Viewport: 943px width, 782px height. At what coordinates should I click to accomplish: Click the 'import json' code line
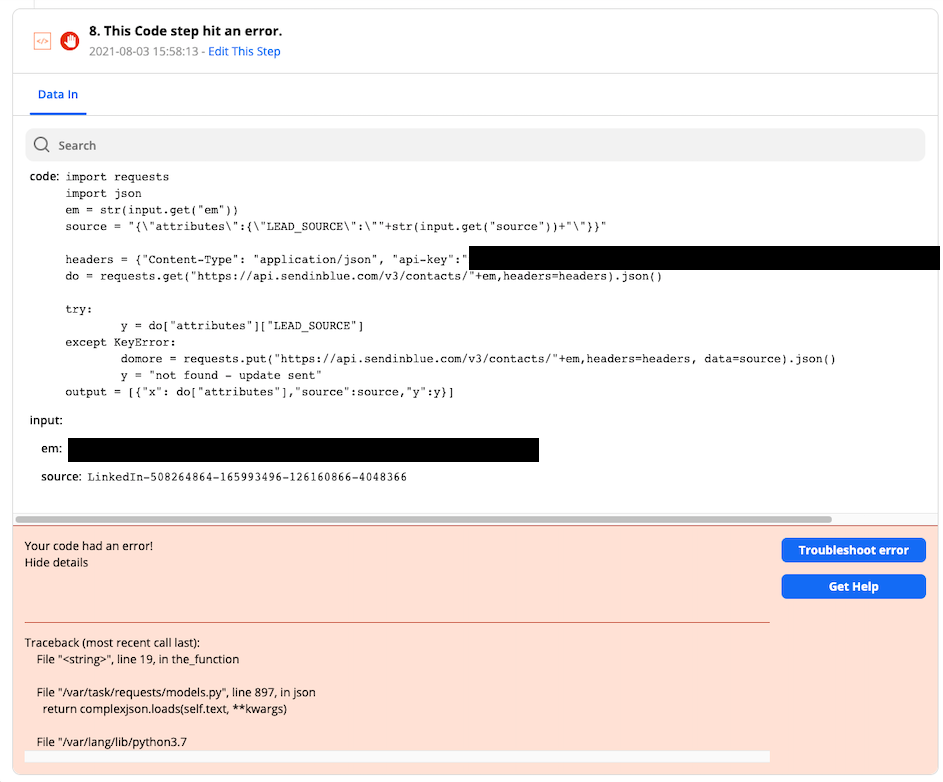[103, 194]
